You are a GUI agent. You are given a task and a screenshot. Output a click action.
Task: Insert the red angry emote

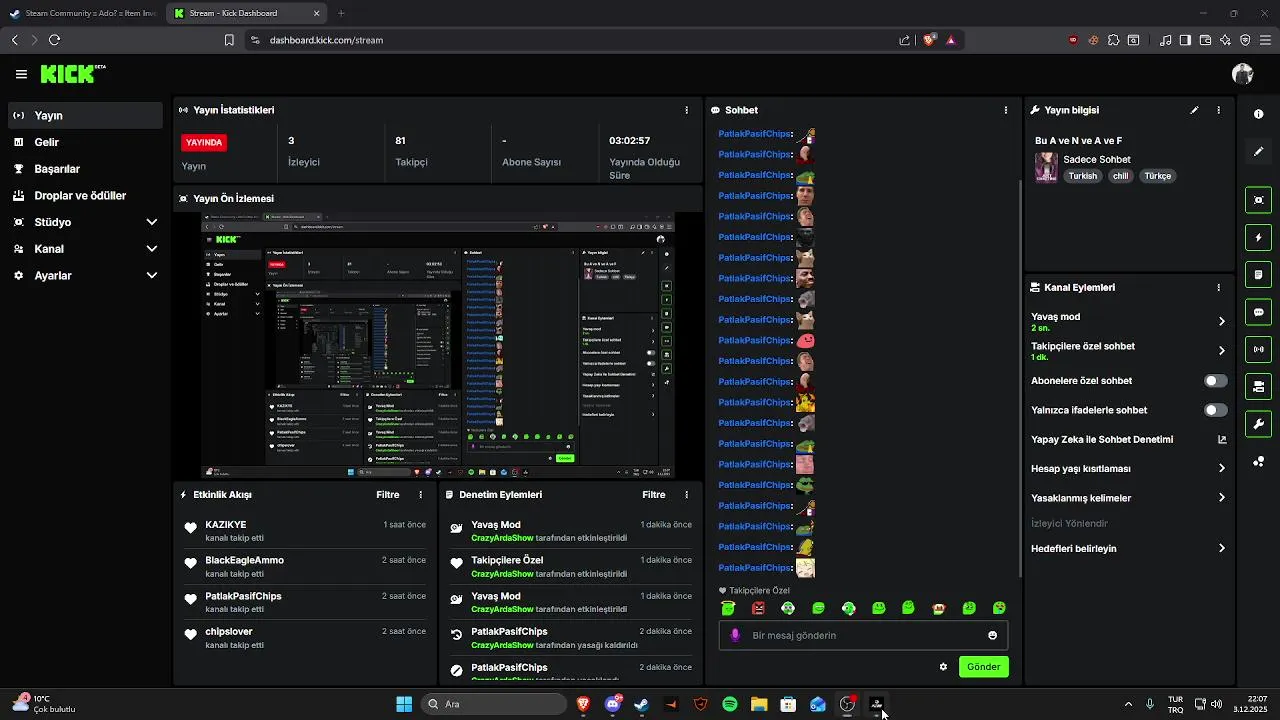[x=758, y=608]
